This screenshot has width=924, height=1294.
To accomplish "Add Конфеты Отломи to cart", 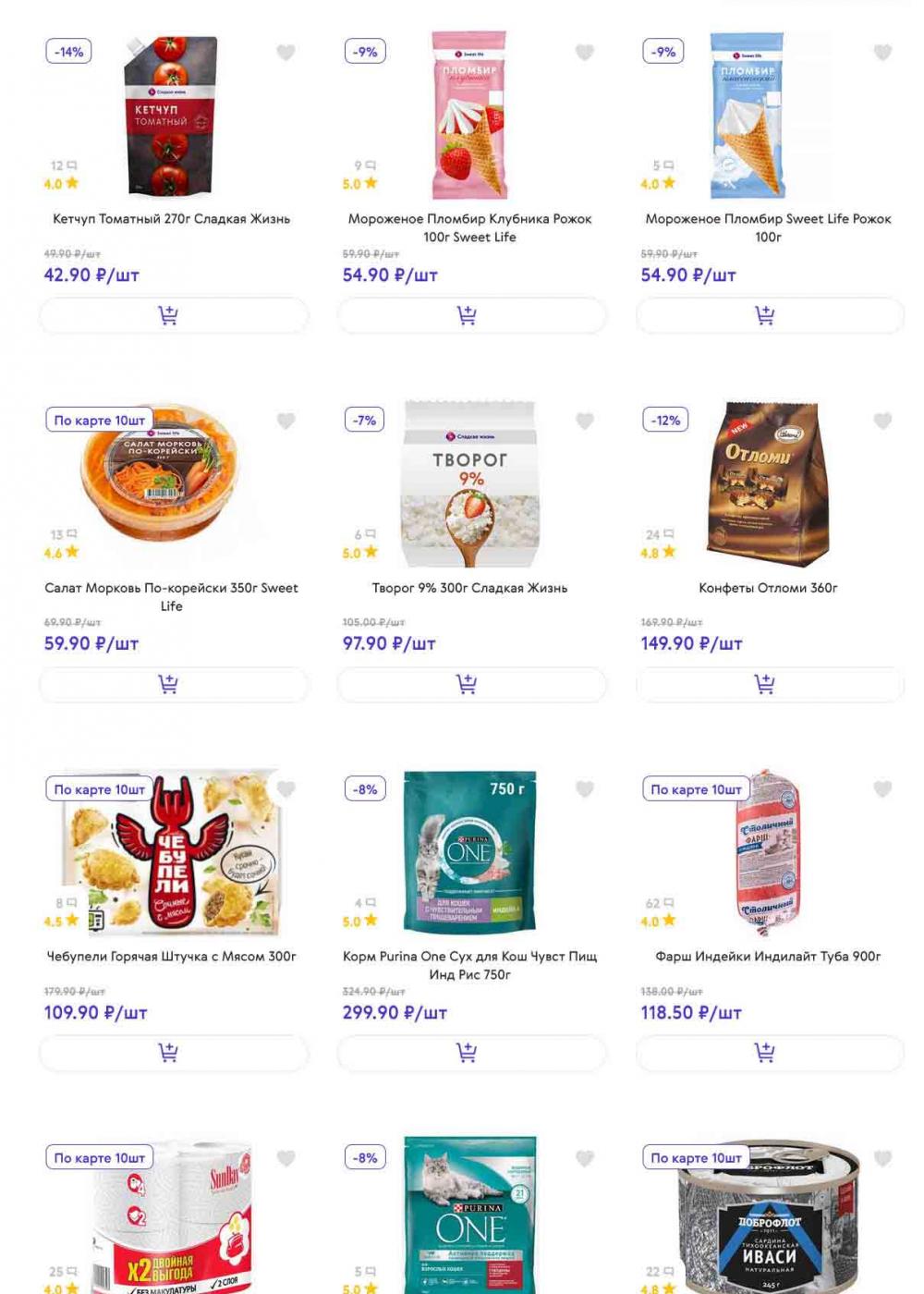I will pyautogui.click(x=770, y=685).
